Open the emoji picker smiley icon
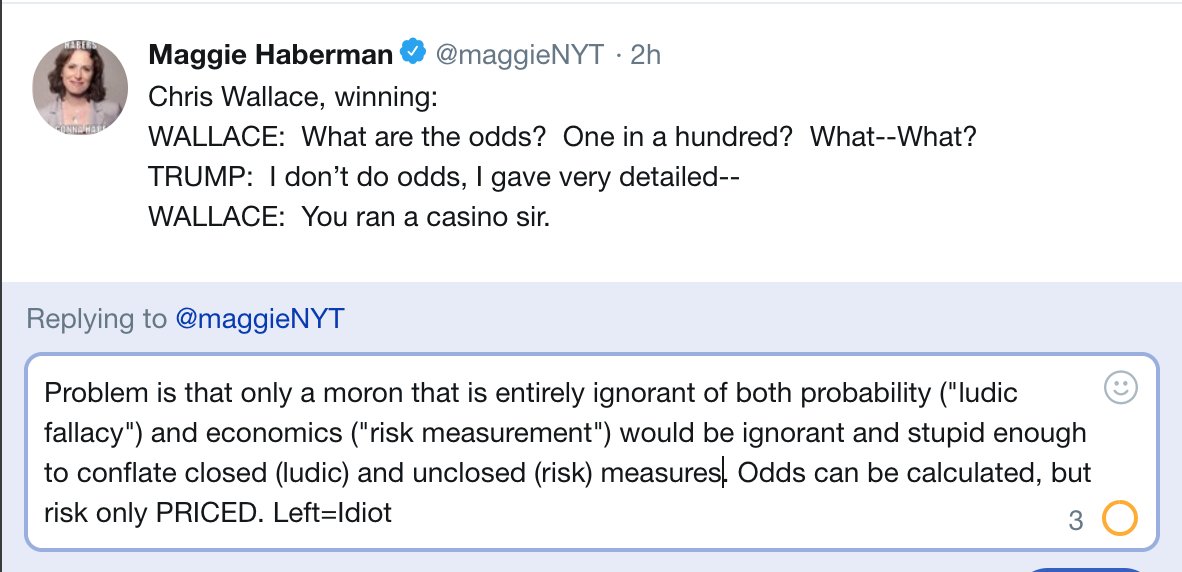Screen dimensions: 1182x572 [x=1120, y=389]
